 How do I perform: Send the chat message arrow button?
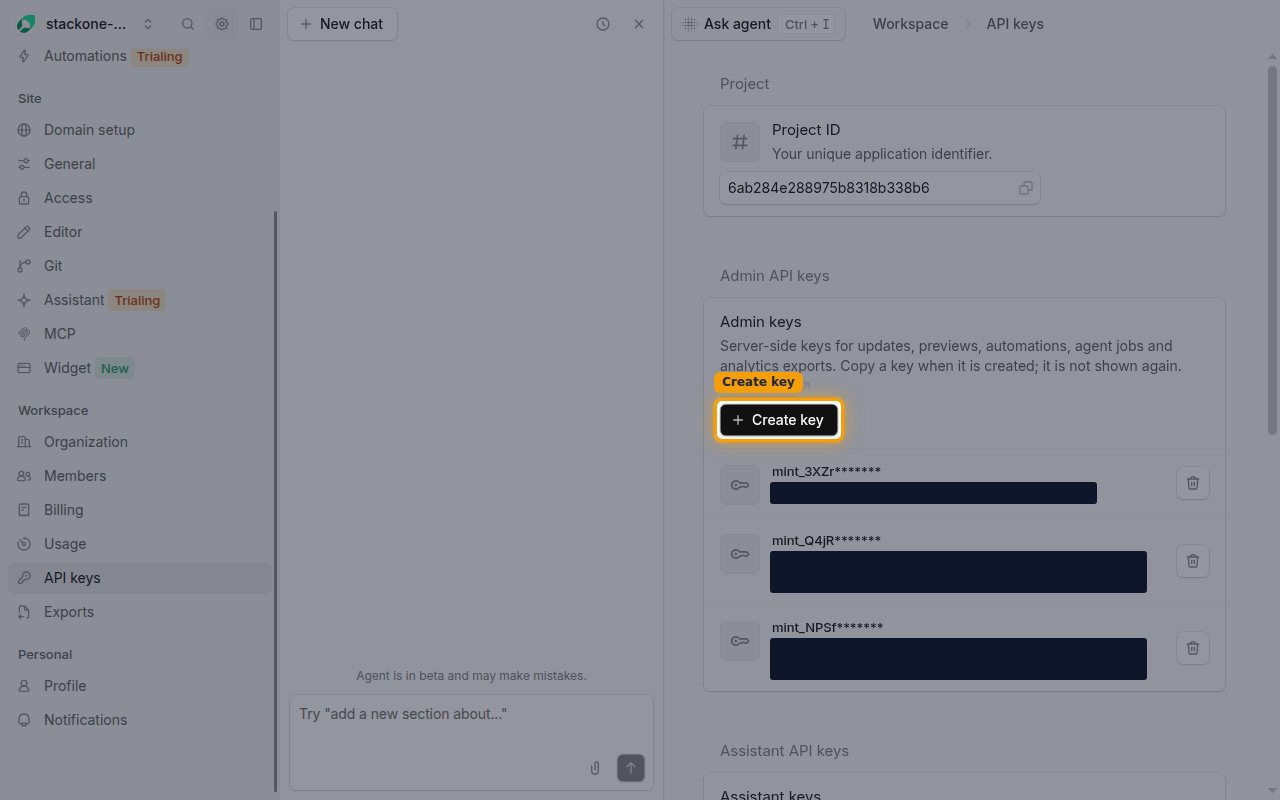tap(631, 768)
